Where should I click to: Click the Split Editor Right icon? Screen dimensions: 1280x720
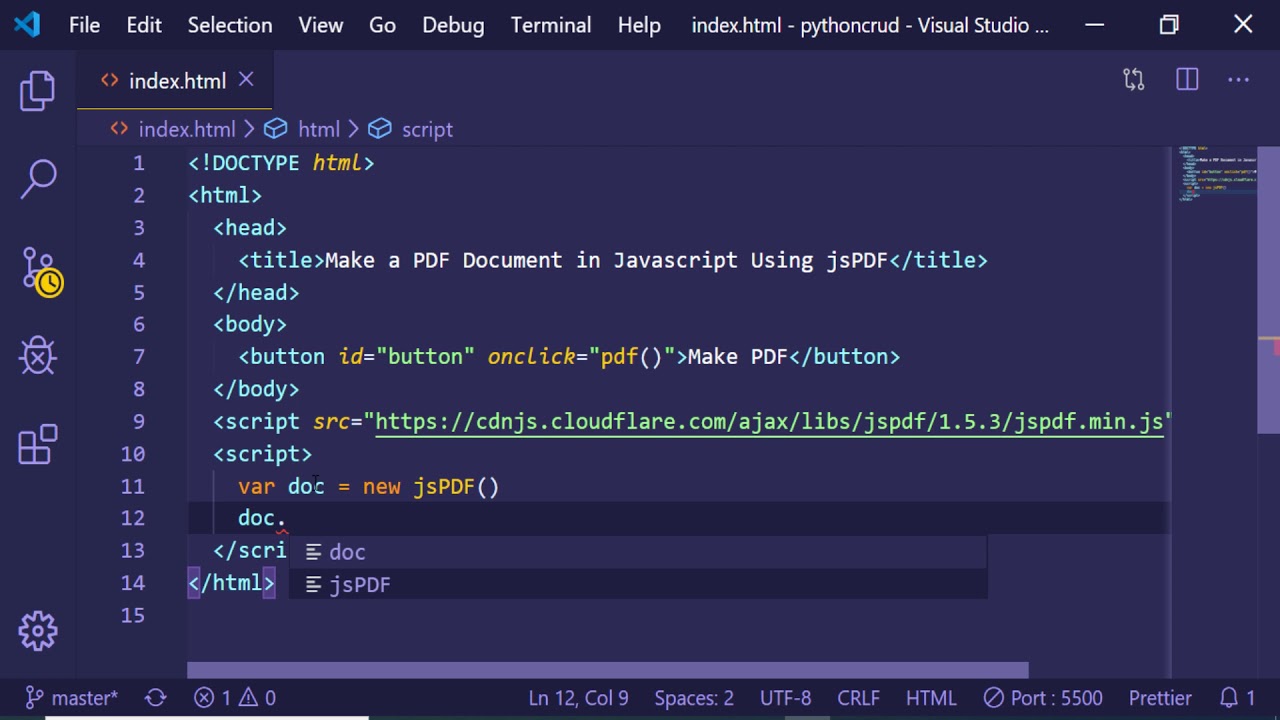click(x=1187, y=80)
